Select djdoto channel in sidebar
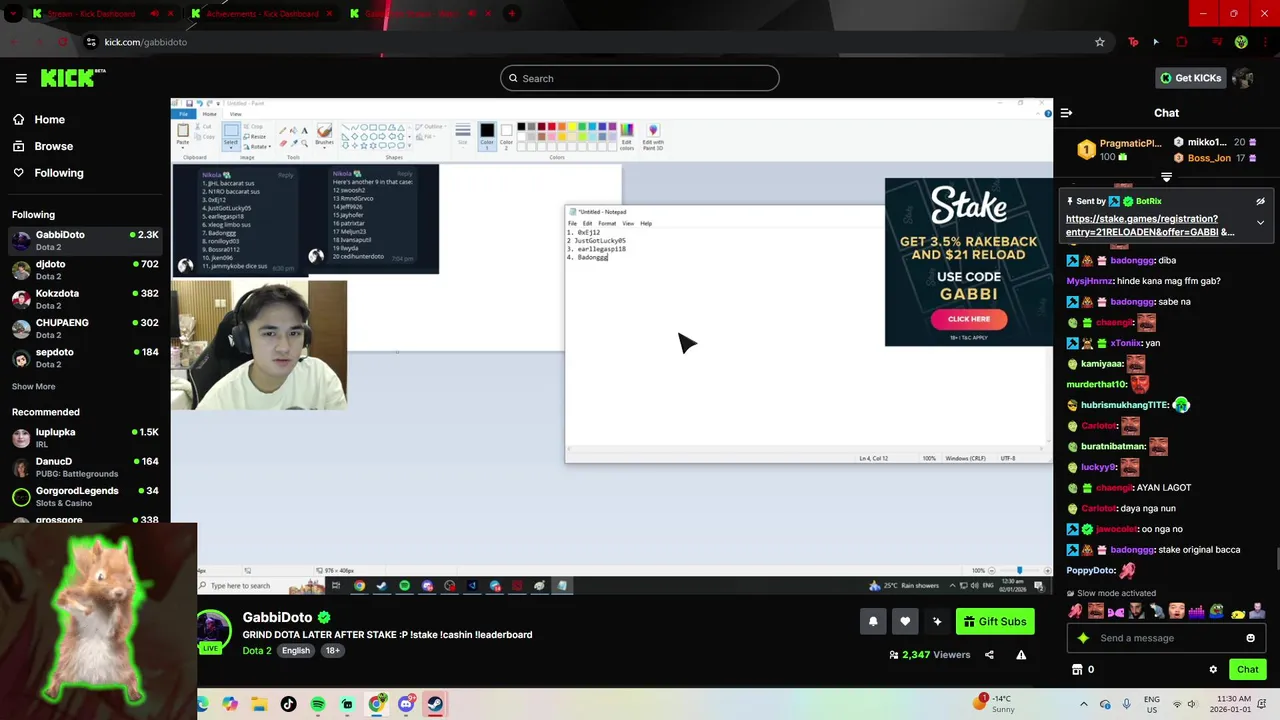Image resolution: width=1280 pixels, height=720 pixels. tap(85, 270)
